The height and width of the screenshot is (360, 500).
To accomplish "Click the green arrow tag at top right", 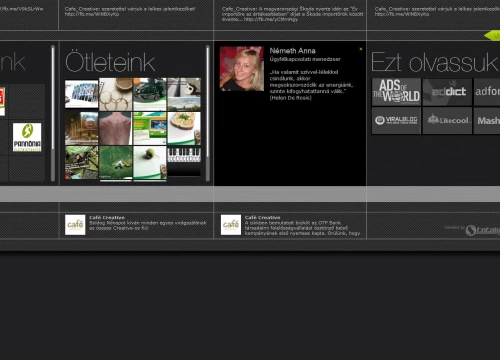I will pyautogui.click(x=492, y=36).
